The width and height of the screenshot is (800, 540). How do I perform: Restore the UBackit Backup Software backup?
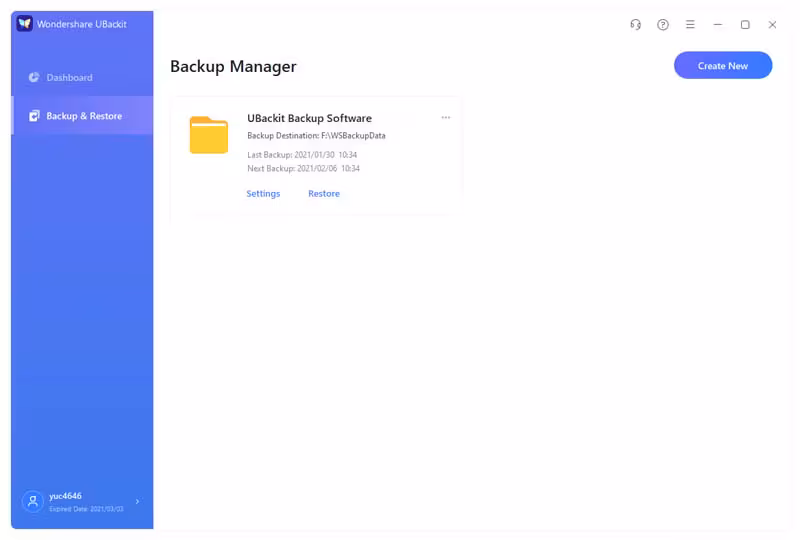point(324,193)
